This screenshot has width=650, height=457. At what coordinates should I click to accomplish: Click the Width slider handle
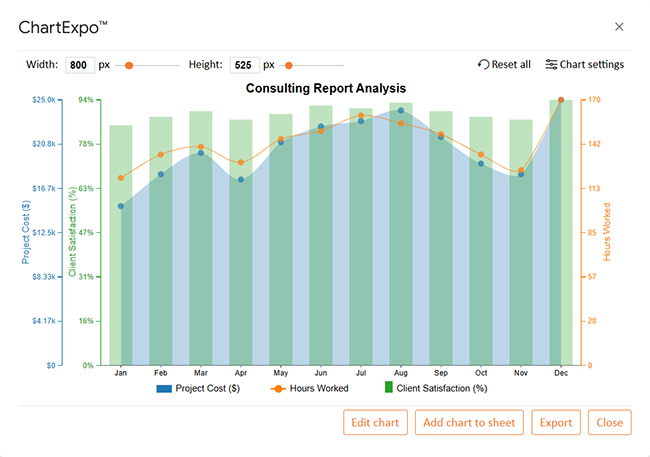129,65
